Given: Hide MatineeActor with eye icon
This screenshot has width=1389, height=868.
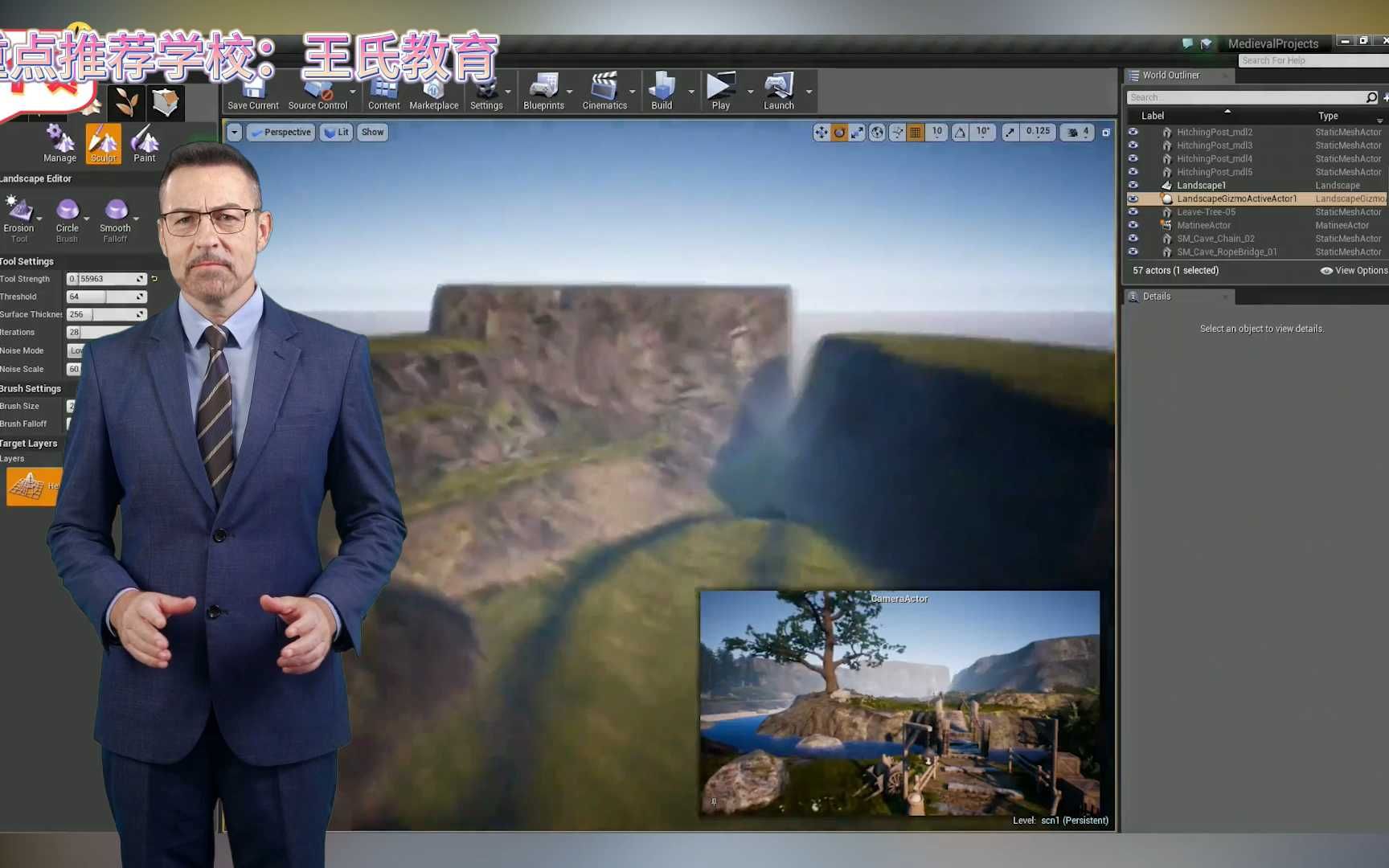Looking at the screenshot, I should coord(1133,225).
